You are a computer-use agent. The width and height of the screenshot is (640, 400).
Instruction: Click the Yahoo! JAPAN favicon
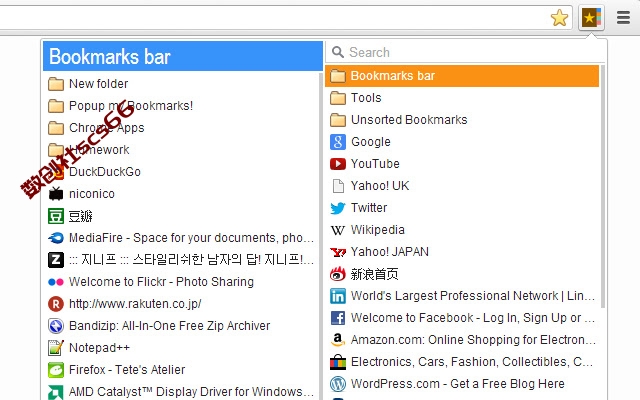pos(338,252)
